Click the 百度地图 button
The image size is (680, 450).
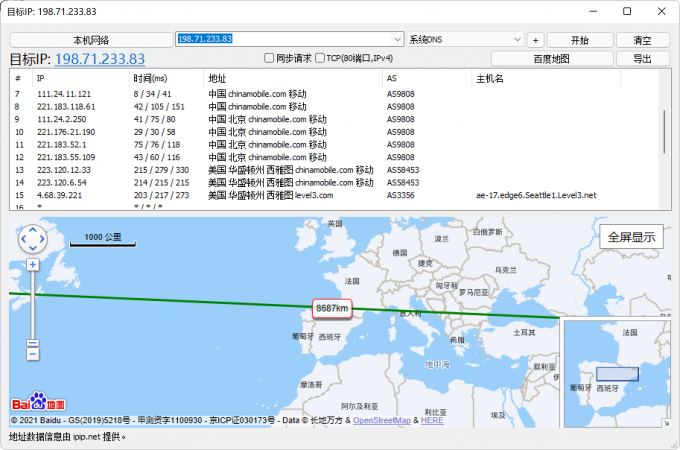click(x=552, y=59)
